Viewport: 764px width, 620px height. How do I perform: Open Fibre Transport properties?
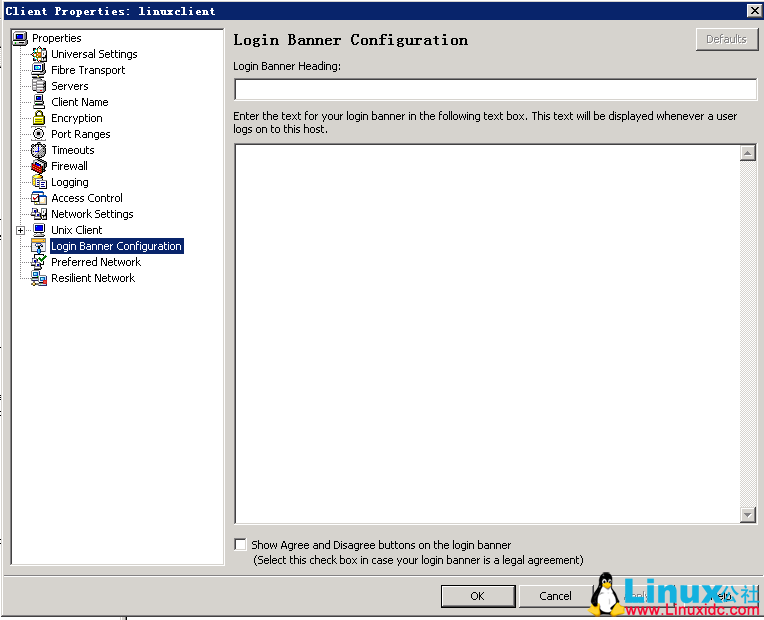(x=88, y=70)
